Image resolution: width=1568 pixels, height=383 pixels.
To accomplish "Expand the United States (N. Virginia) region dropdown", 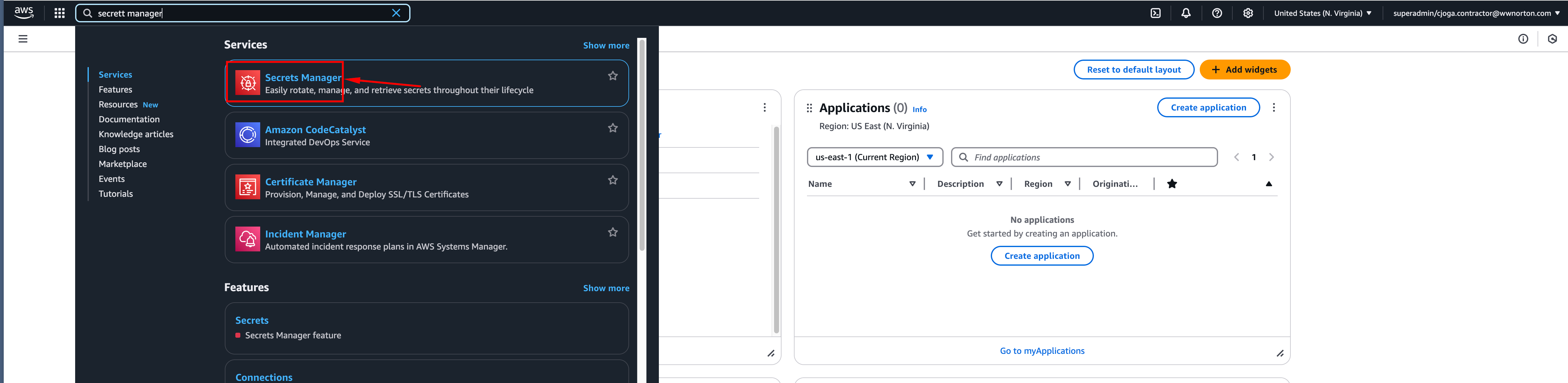I will 1323,13.
